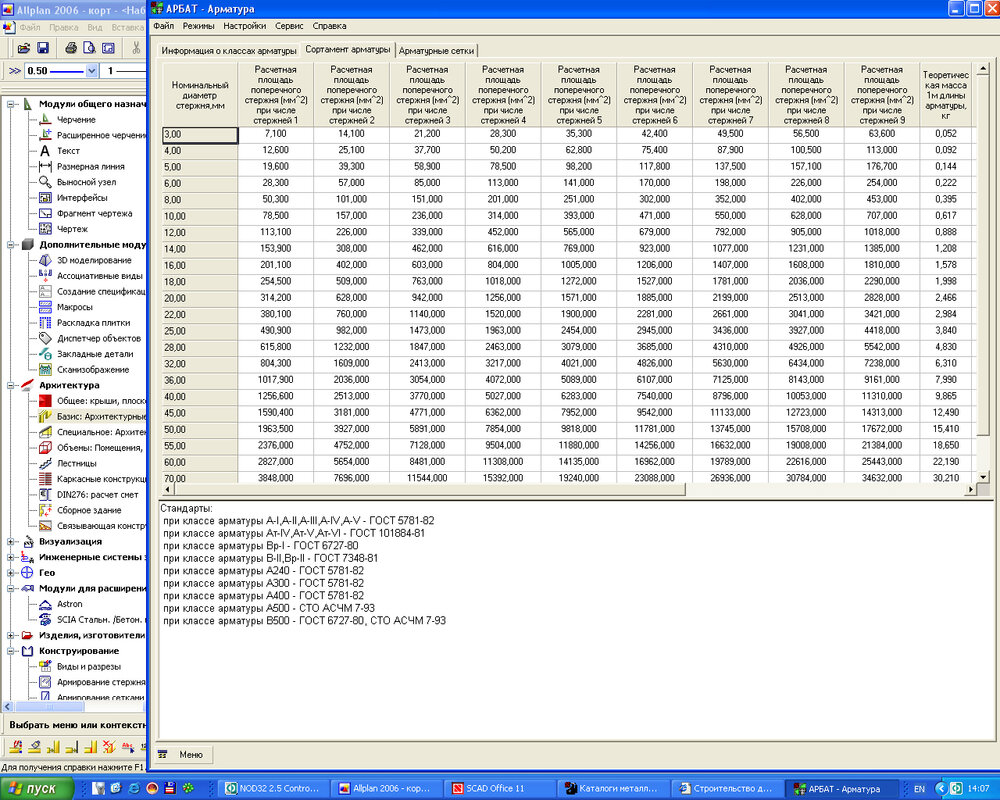Image resolution: width=1000 pixels, height=800 pixels.
Task: Click the Print icon in Allplan toolbar
Action: pyautogui.click(x=71, y=47)
